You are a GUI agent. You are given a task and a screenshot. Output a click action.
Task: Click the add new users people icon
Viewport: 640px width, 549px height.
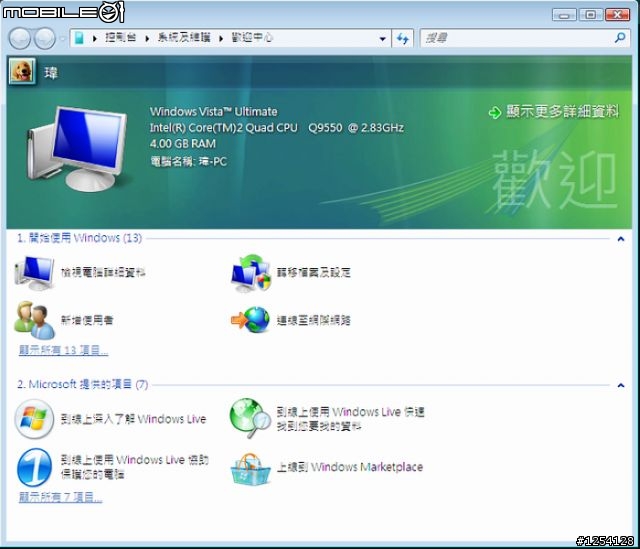pos(34,320)
